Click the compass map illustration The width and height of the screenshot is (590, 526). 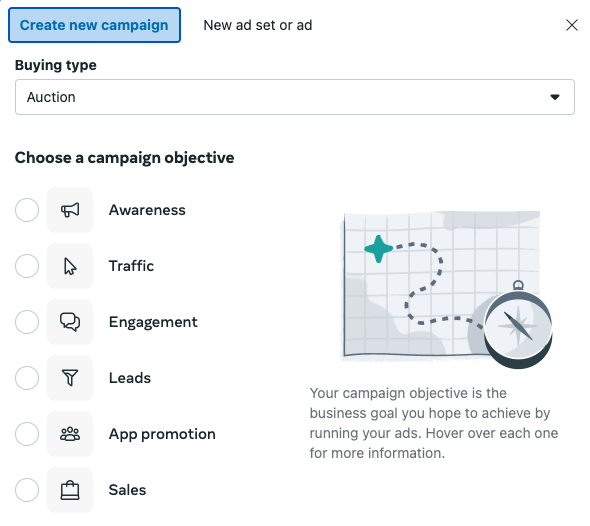(x=446, y=289)
